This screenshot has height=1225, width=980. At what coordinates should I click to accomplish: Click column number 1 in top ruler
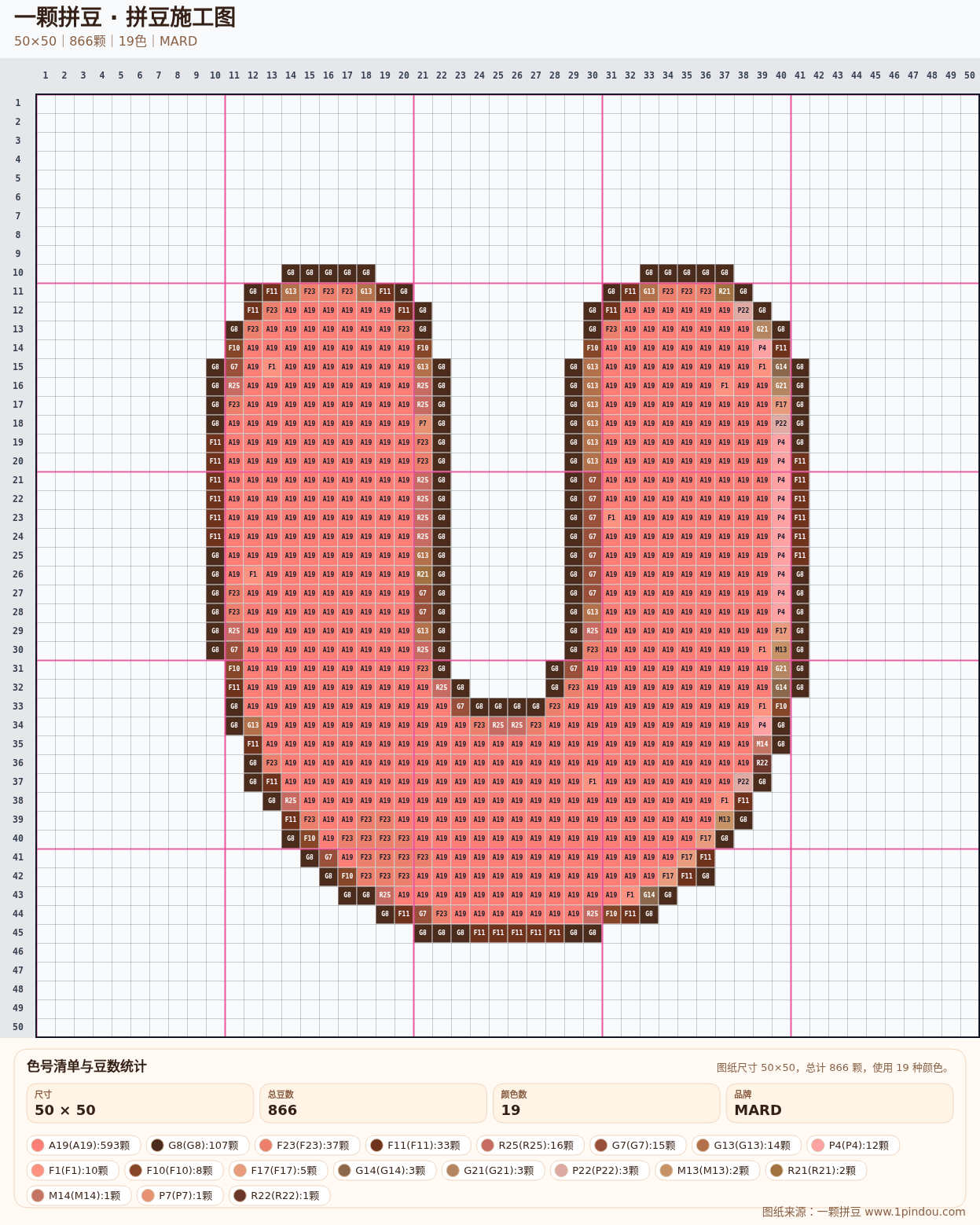pos(46,75)
